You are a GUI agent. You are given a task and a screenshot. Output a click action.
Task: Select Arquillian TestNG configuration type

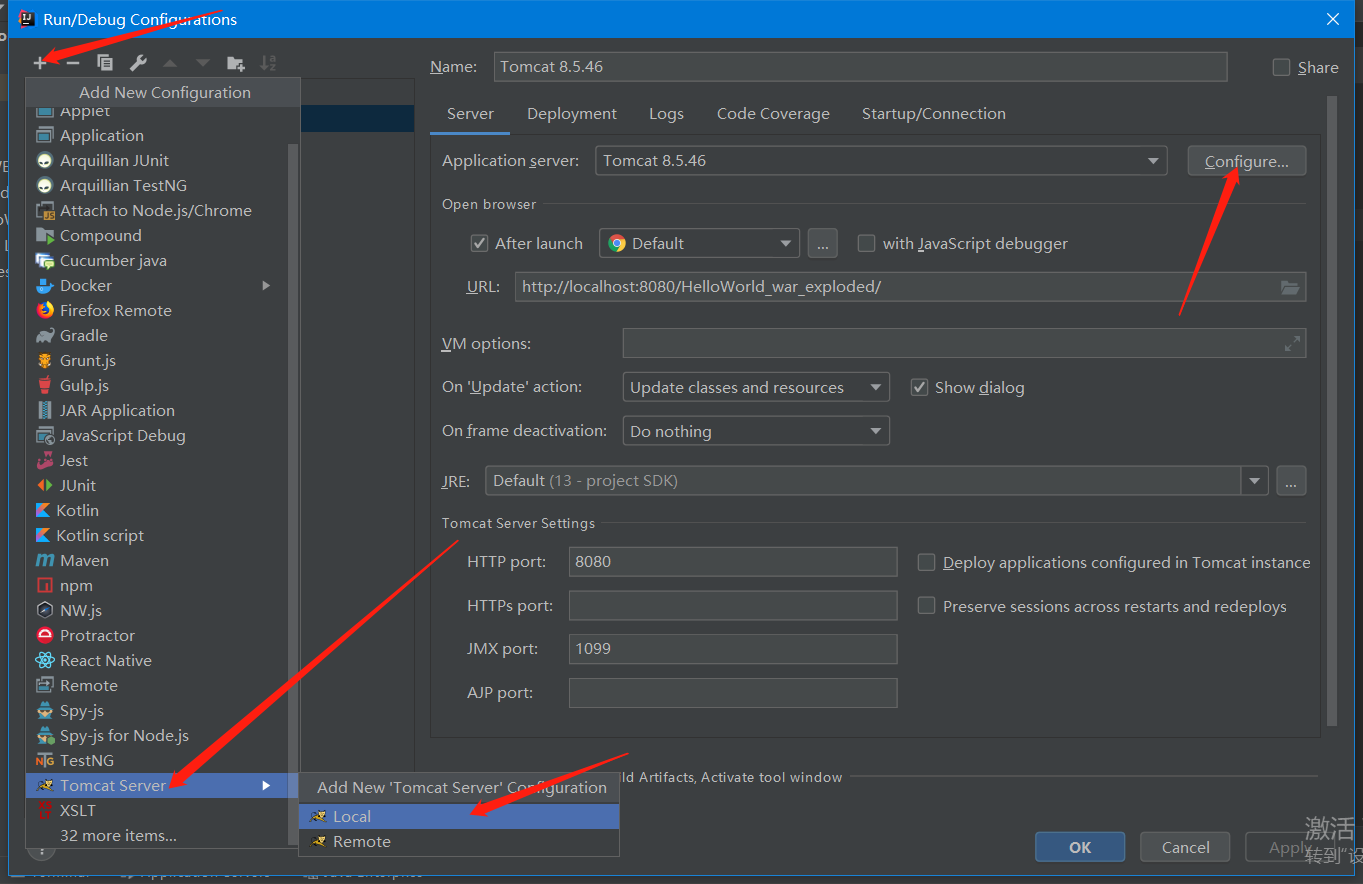click(x=157, y=185)
